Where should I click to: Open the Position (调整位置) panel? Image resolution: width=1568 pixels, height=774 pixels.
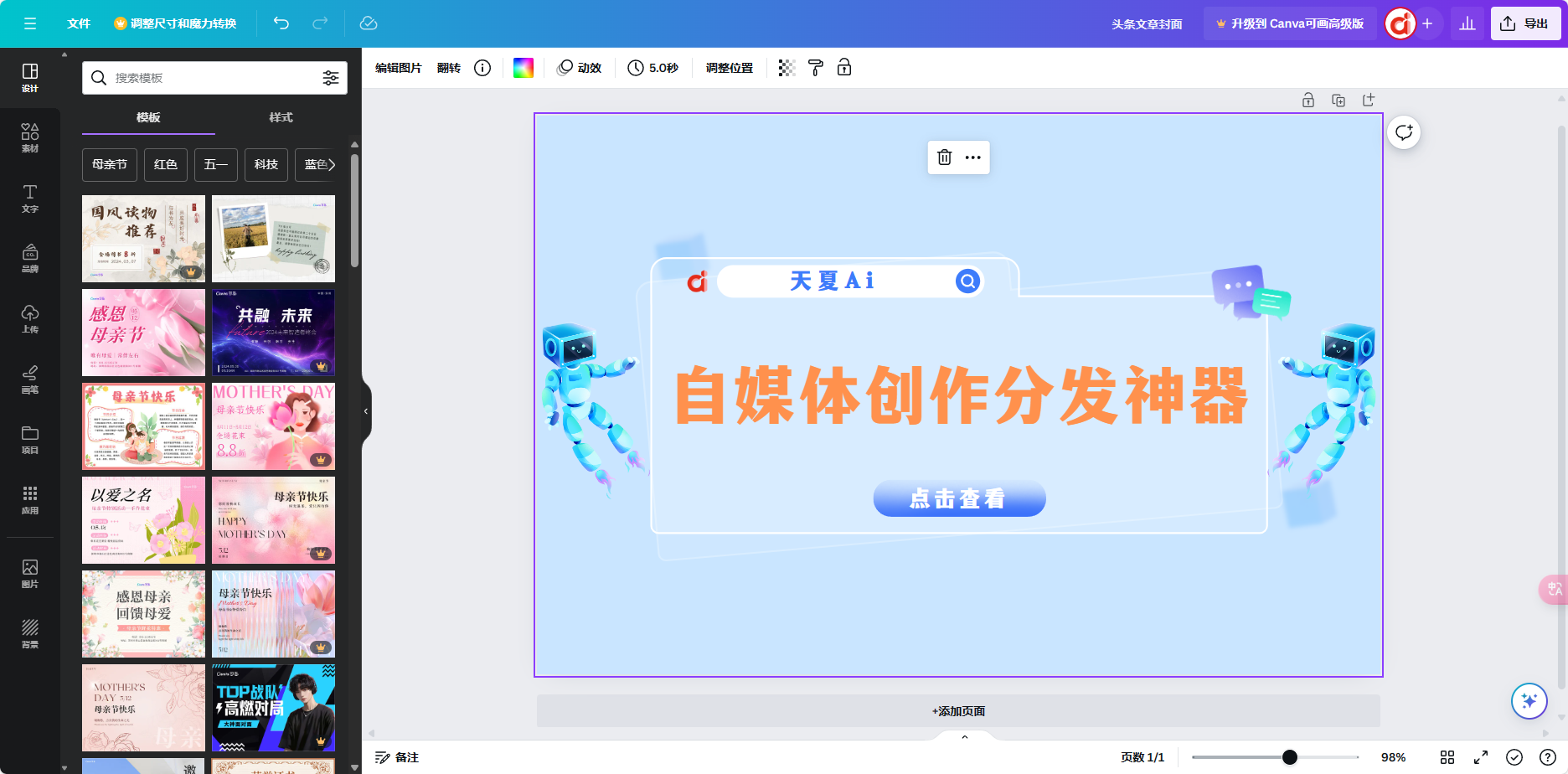coord(730,68)
